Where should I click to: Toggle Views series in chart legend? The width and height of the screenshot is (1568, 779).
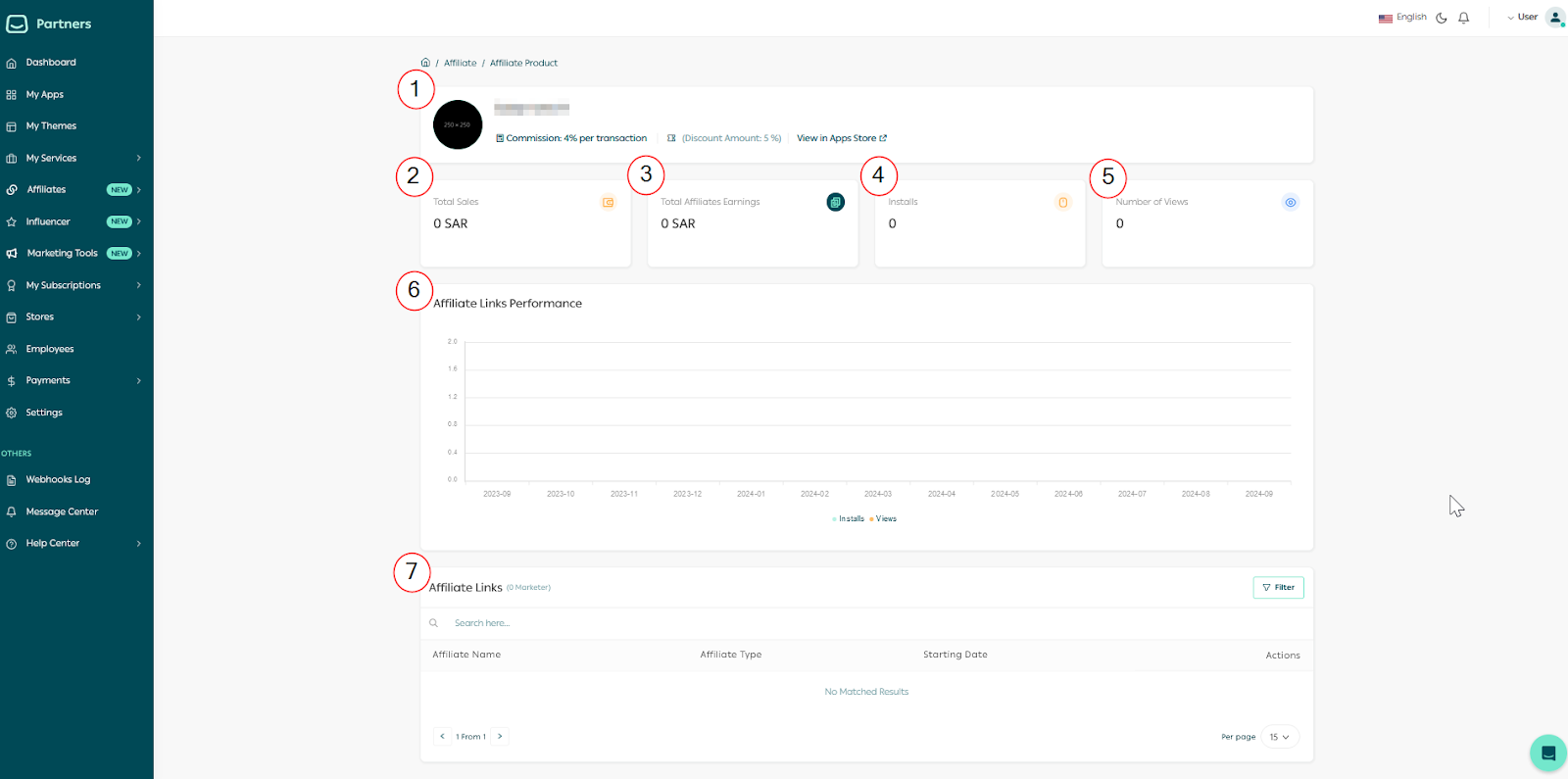click(885, 519)
